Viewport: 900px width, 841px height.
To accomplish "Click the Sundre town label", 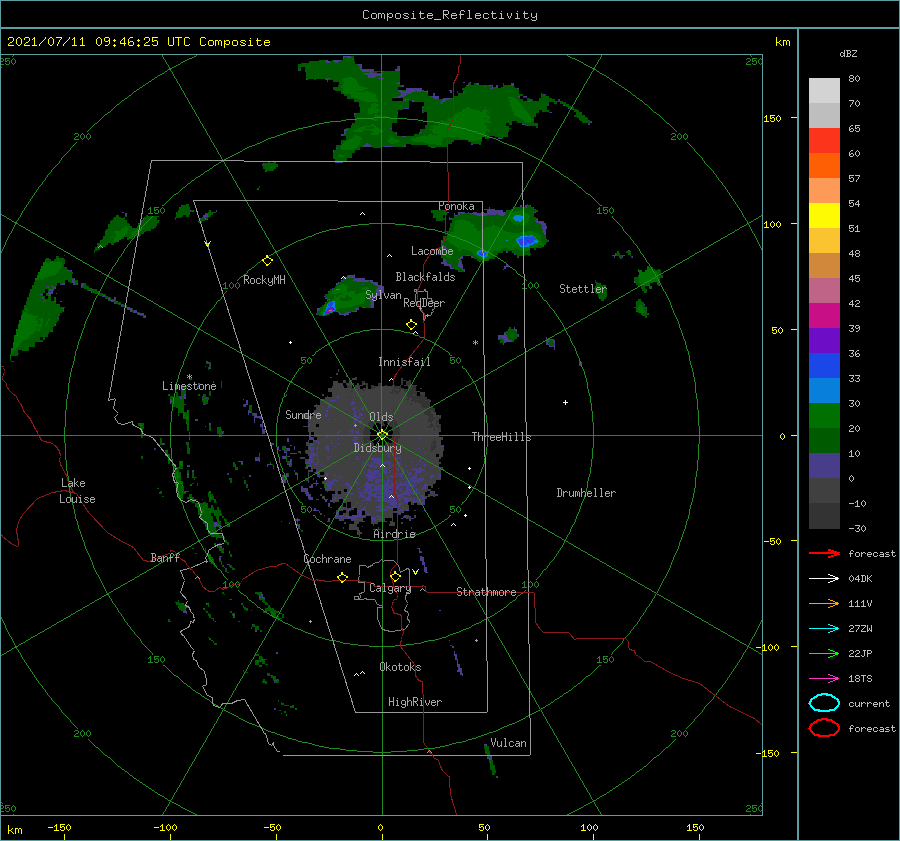I will [x=303, y=414].
